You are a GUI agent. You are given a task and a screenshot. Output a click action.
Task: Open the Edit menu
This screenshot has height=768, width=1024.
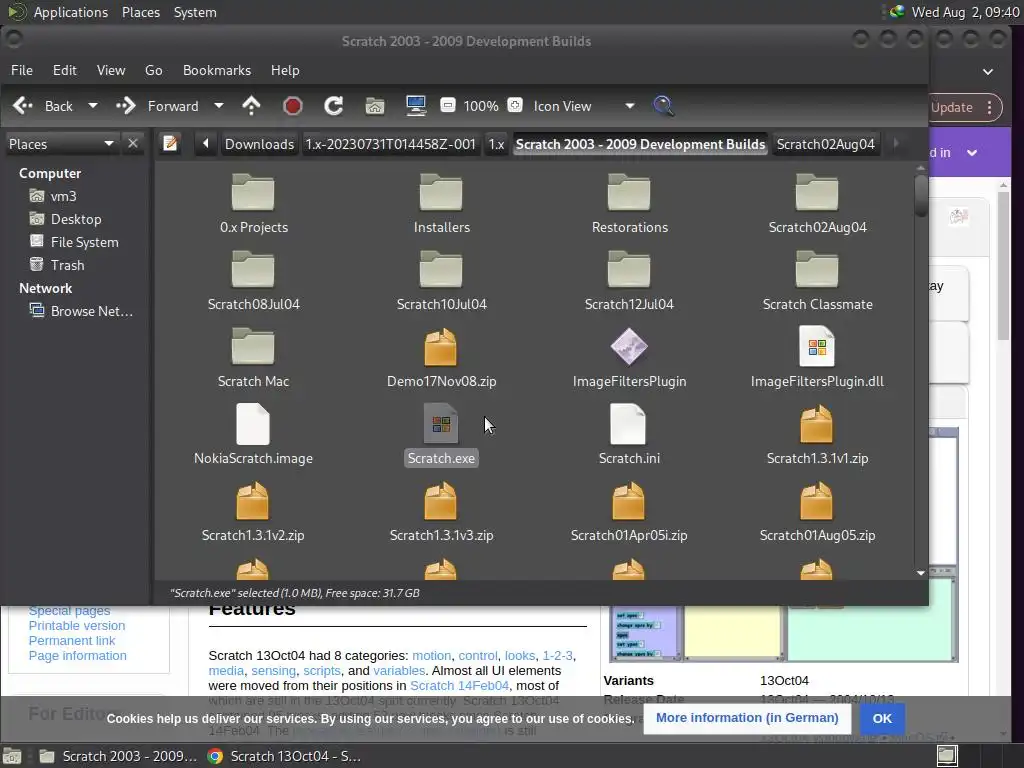pyautogui.click(x=65, y=70)
